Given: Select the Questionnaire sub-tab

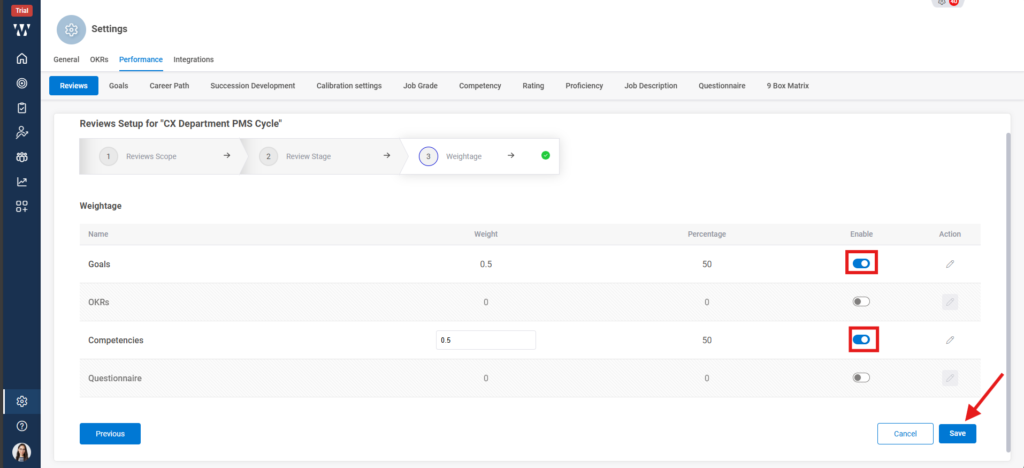Looking at the screenshot, I should pyautogui.click(x=722, y=86).
